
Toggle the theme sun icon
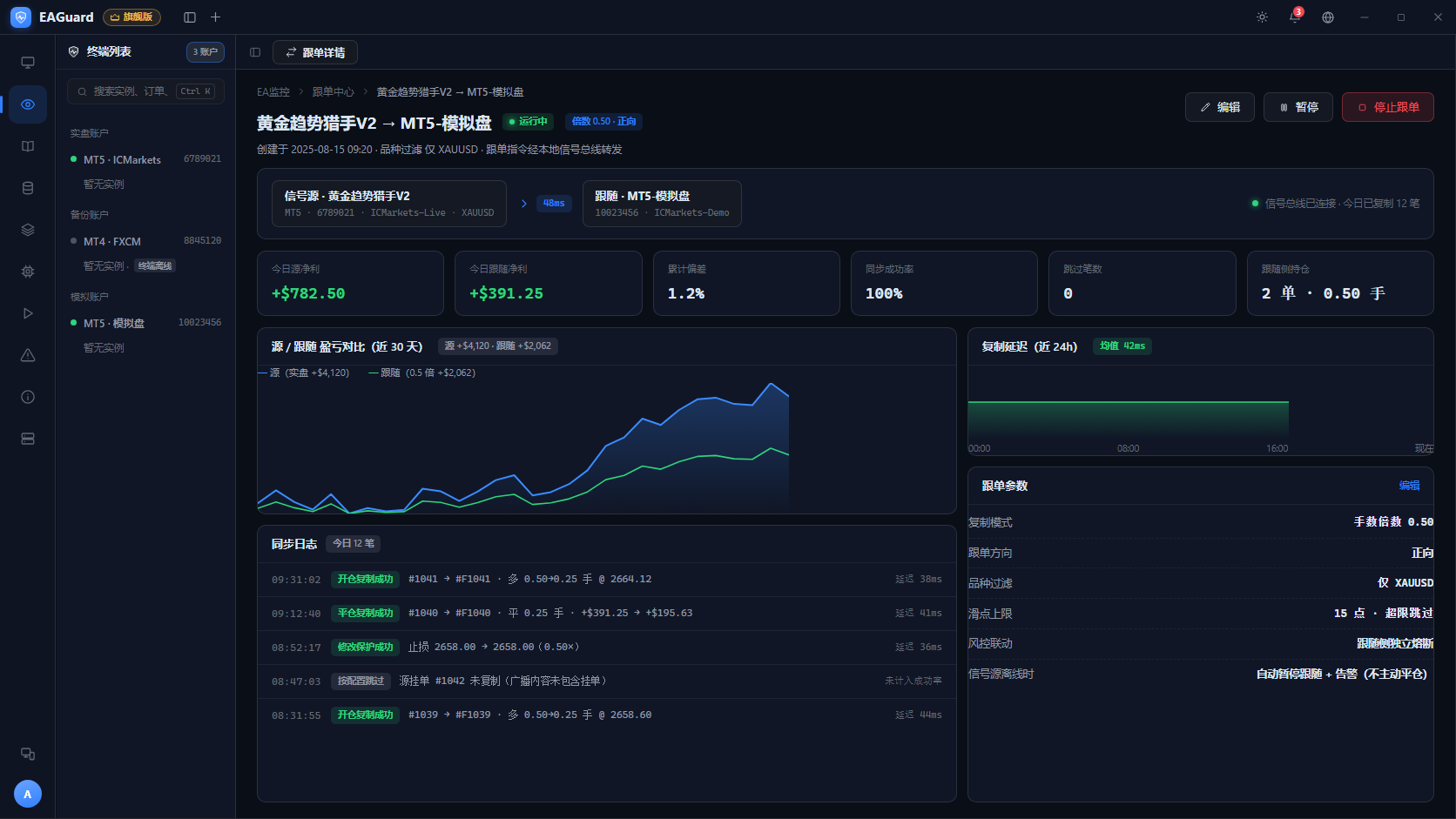tap(1262, 17)
